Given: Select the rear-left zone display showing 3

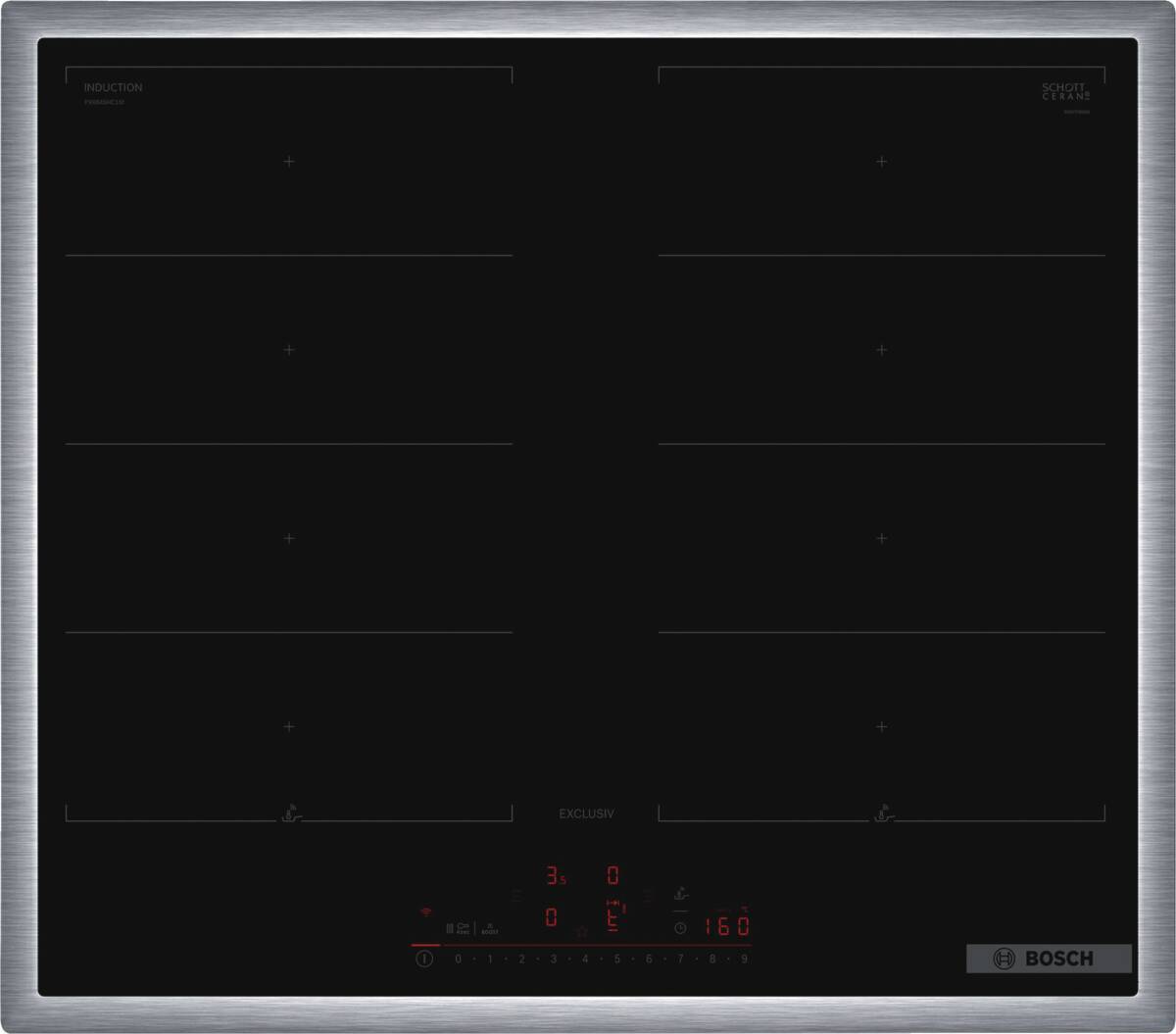Looking at the screenshot, I should pyautogui.click(x=555, y=876).
